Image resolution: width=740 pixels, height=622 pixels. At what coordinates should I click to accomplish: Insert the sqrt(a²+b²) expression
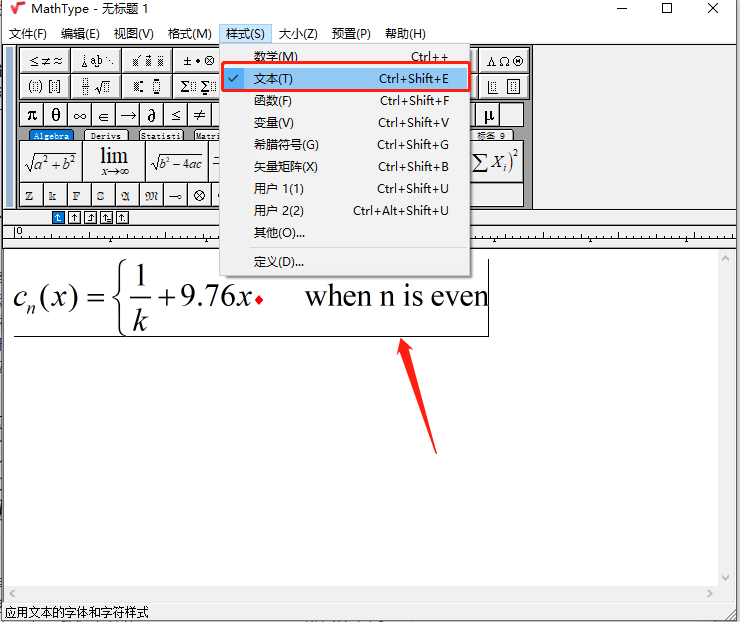(x=51, y=161)
